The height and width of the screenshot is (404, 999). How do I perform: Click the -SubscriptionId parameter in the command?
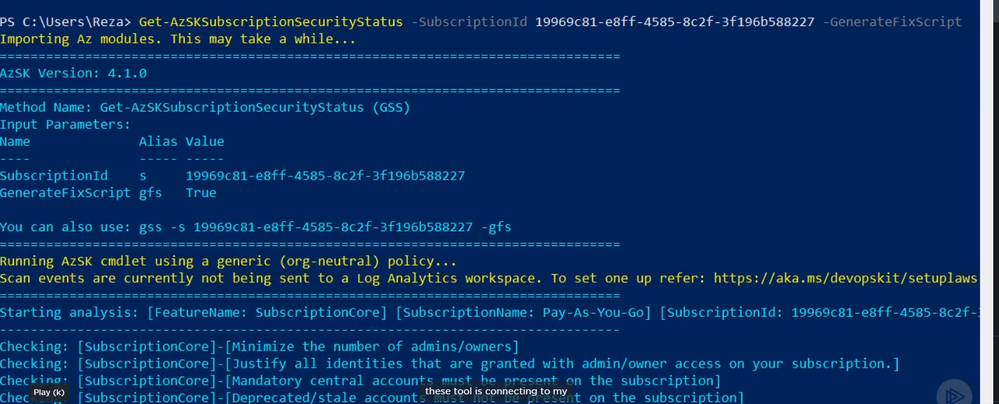point(469,22)
